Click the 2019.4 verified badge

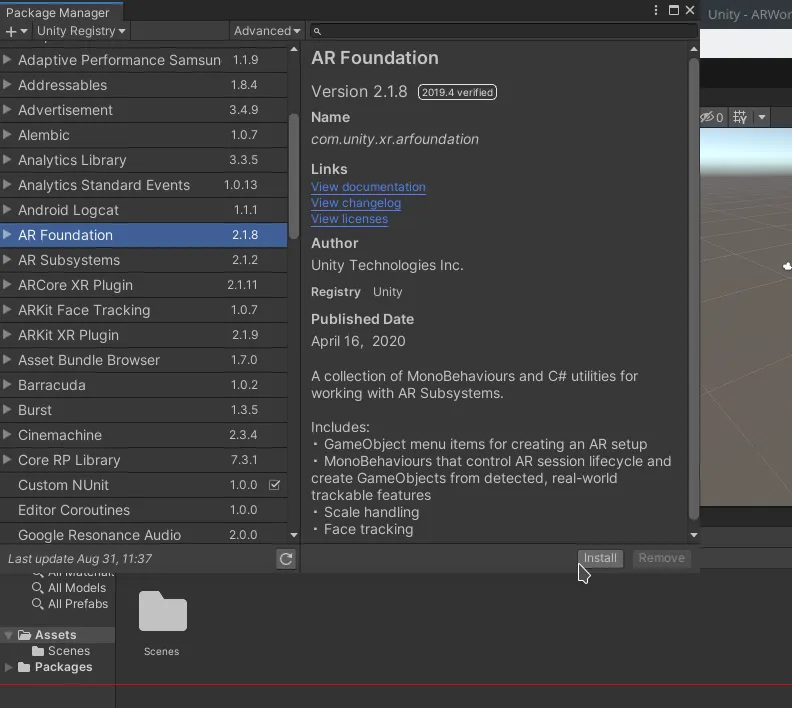pos(457,92)
